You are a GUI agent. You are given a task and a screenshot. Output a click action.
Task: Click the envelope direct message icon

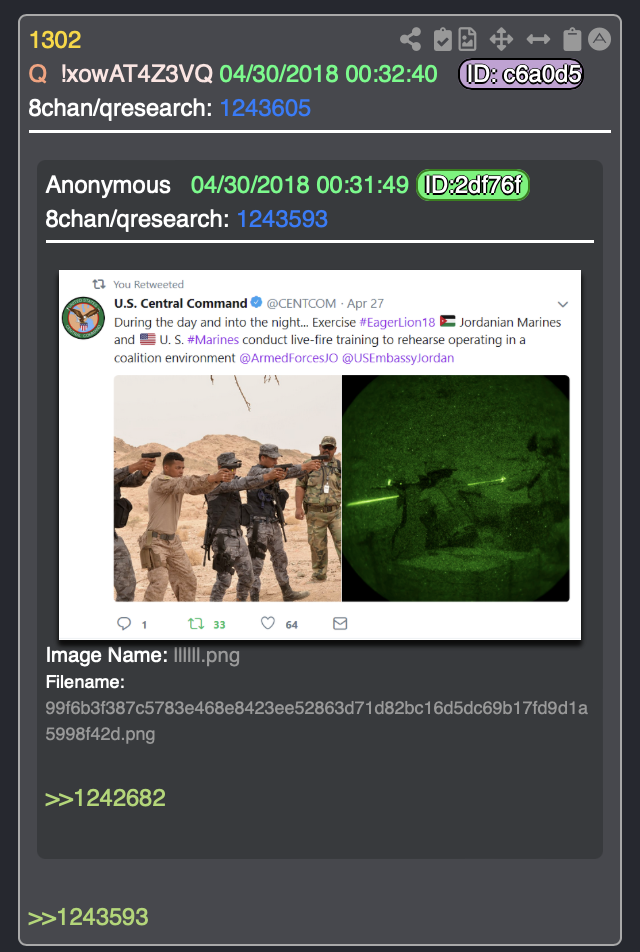[x=340, y=624]
